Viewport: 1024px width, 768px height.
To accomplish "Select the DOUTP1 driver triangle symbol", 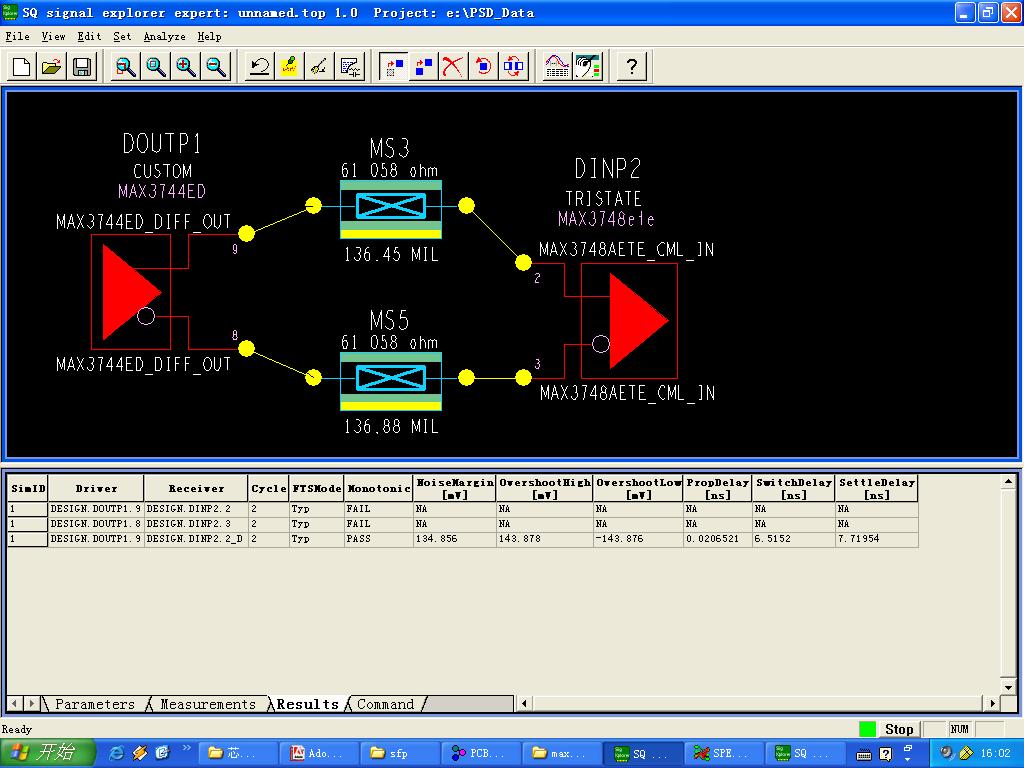I will tap(125, 290).
